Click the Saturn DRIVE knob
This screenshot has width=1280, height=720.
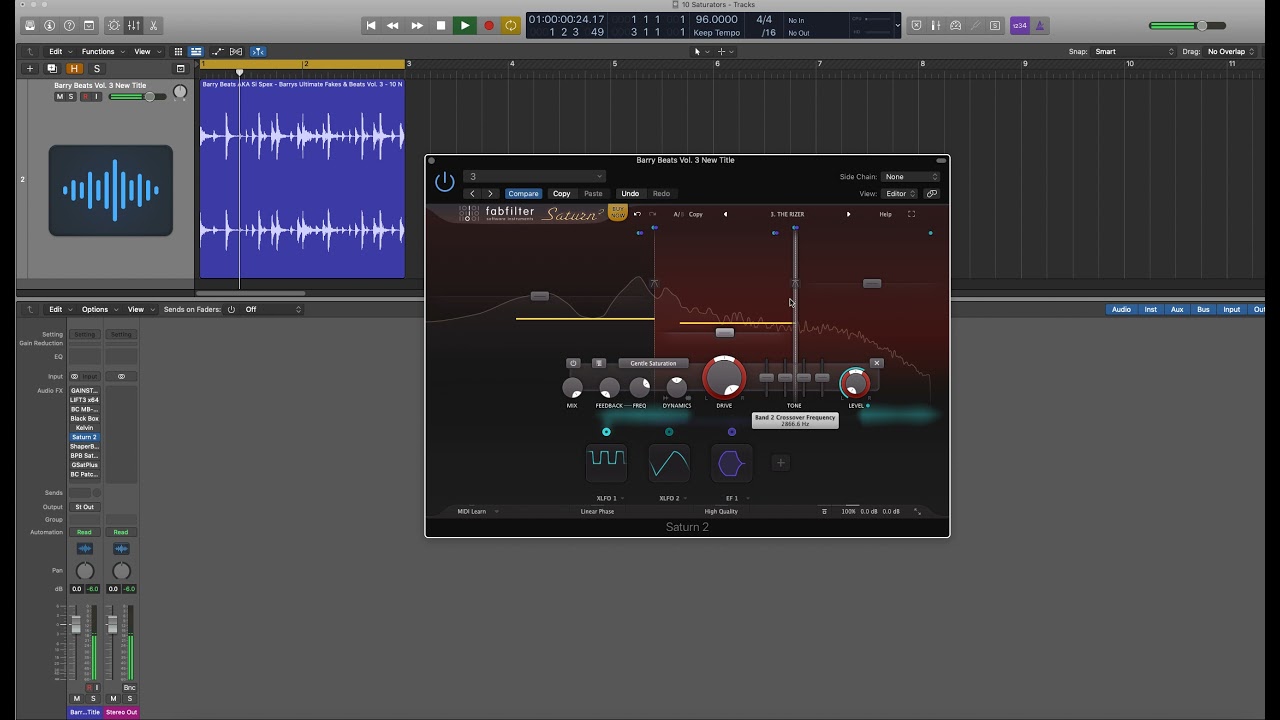(x=724, y=379)
